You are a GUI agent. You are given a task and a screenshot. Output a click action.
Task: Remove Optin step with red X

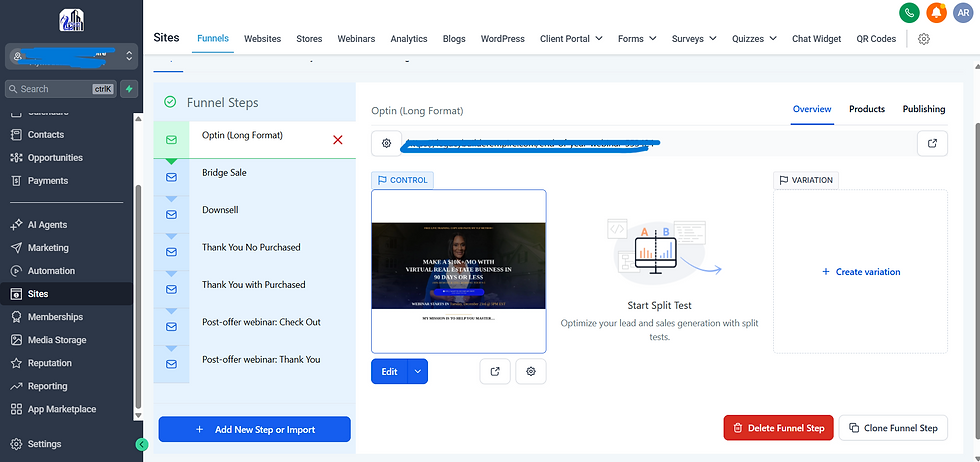coord(338,140)
